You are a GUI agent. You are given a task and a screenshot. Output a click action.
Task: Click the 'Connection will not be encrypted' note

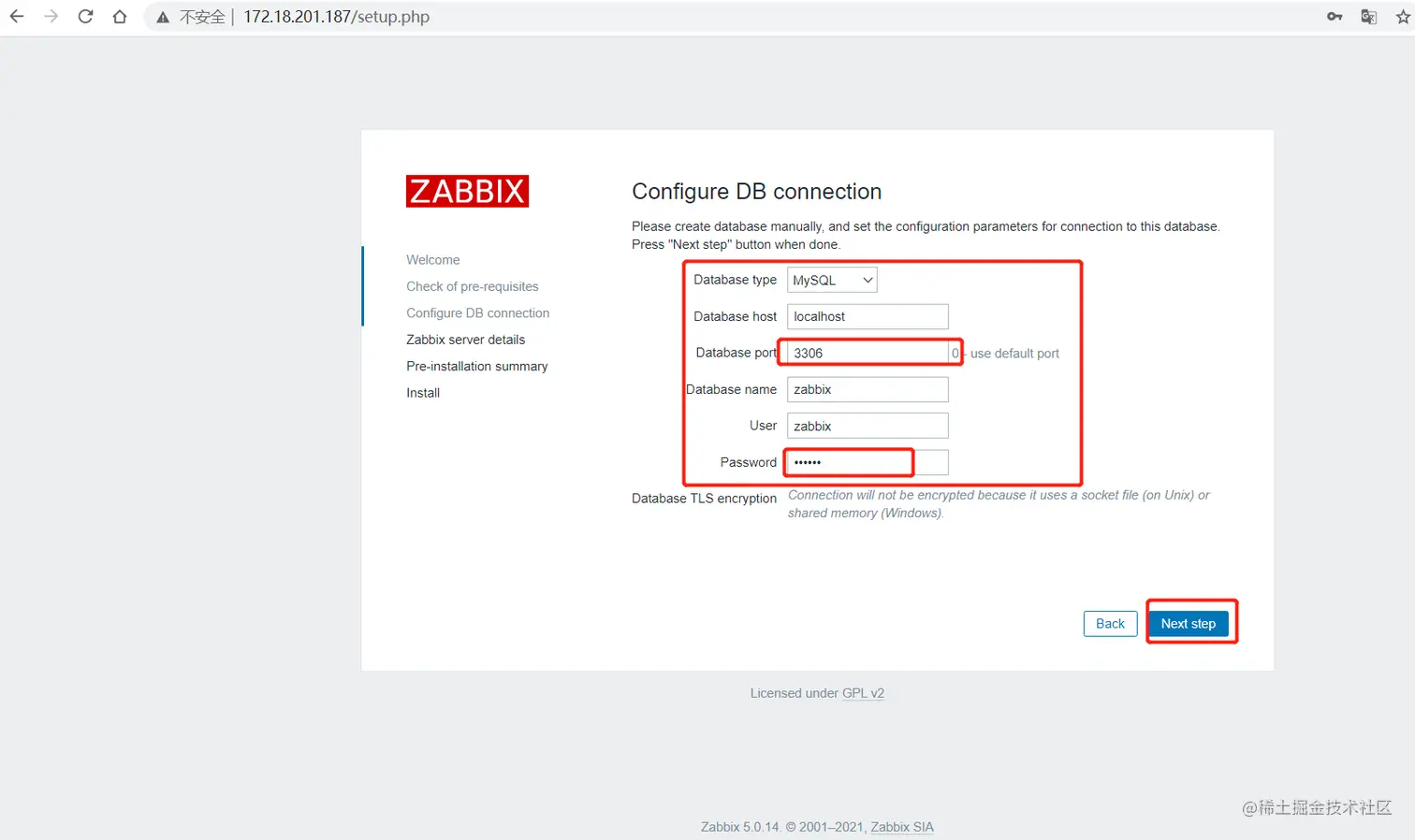999,504
